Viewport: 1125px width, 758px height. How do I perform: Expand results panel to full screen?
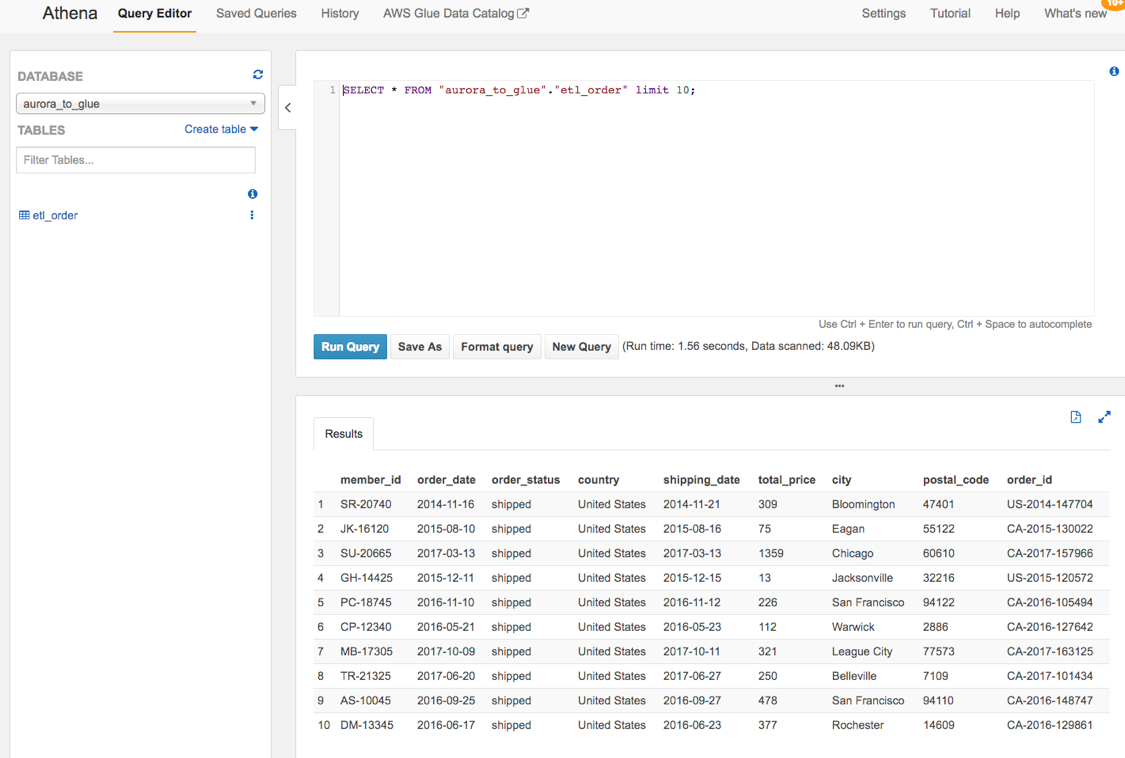coord(1104,417)
